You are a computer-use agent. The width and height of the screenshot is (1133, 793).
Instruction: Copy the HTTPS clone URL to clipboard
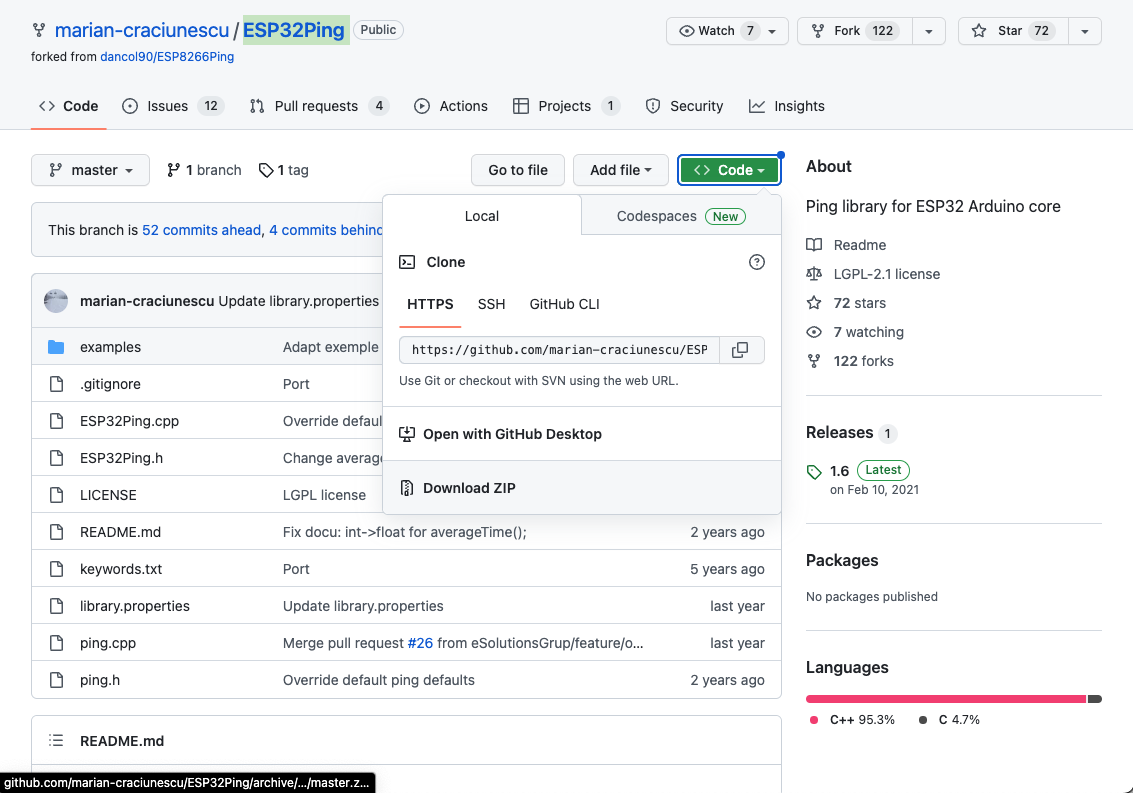(741, 350)
